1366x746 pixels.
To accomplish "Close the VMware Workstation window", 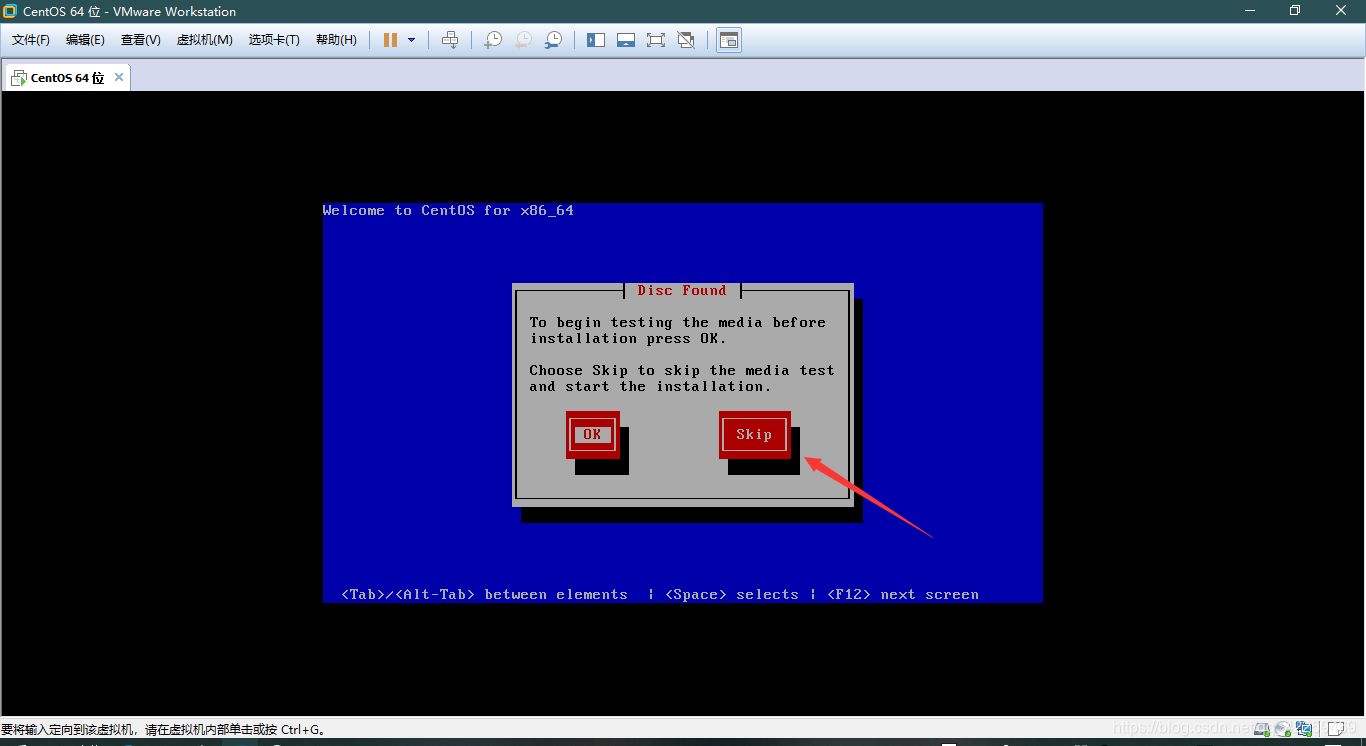I will (1342, 11).
